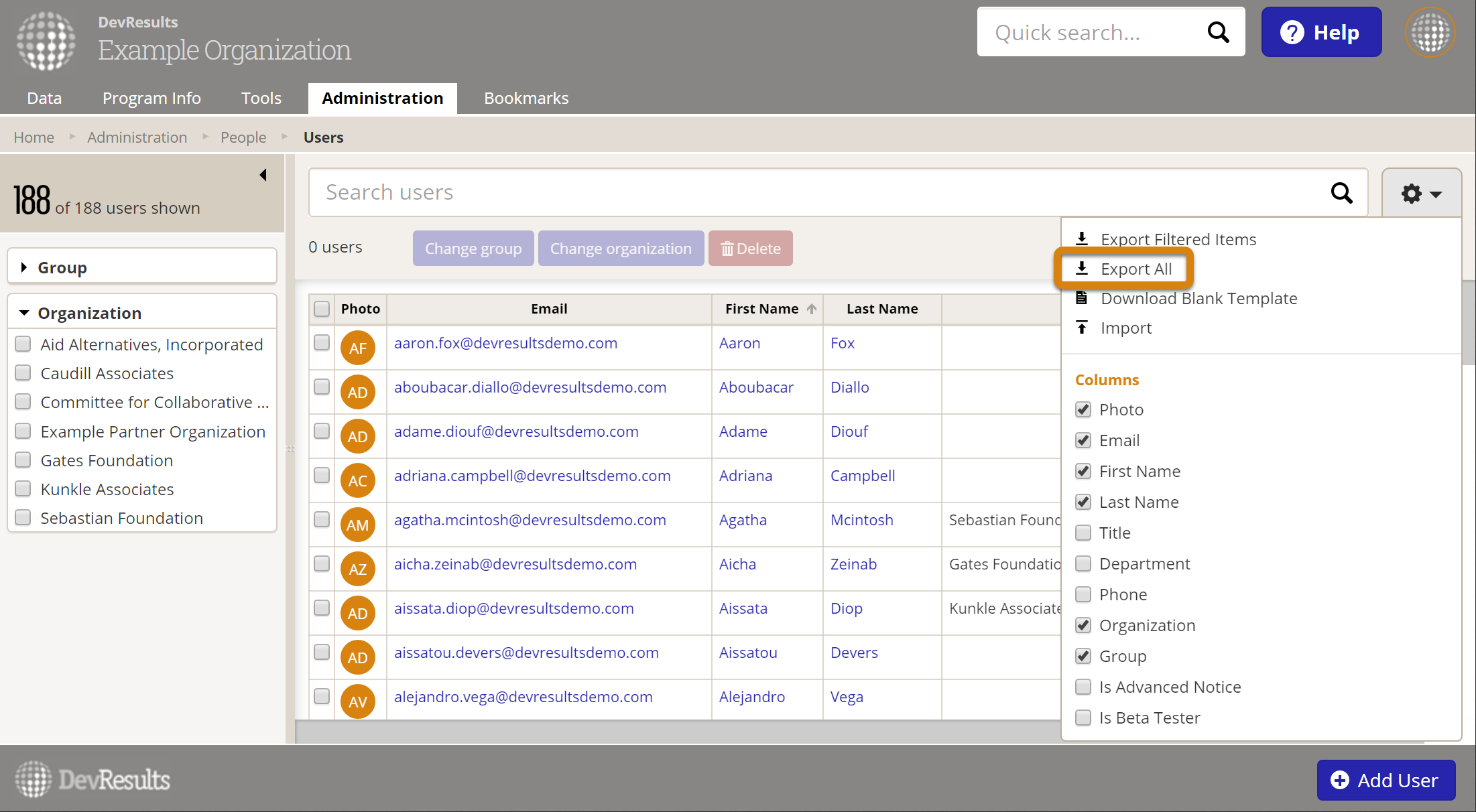This screenshot has height=812, width=1476.
Task: Click the Quick search magnifier icon
Action: pyautogui.click(x=1218, y=32)
